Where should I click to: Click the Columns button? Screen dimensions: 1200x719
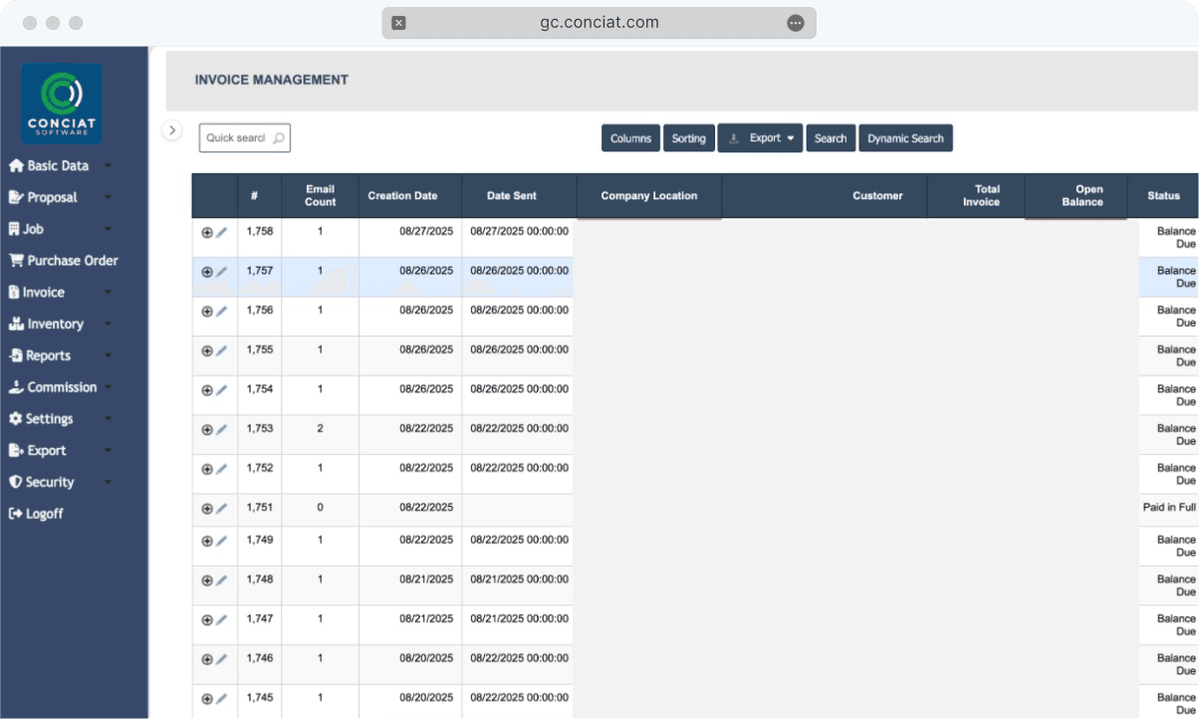(x=631, y=138)
